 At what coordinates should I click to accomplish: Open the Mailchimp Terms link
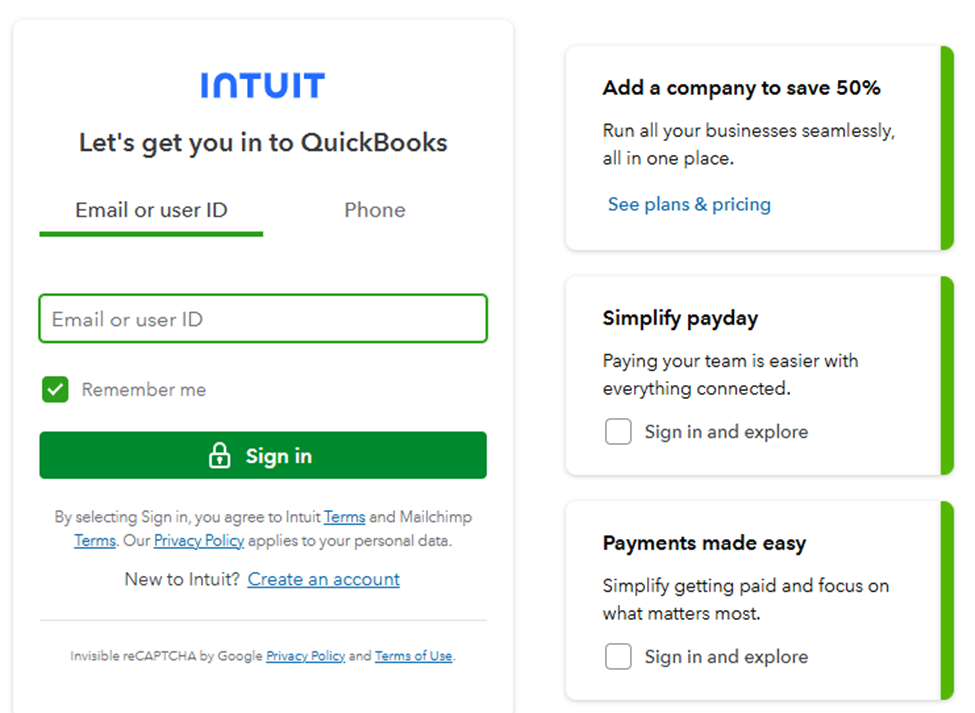(95, 541)
